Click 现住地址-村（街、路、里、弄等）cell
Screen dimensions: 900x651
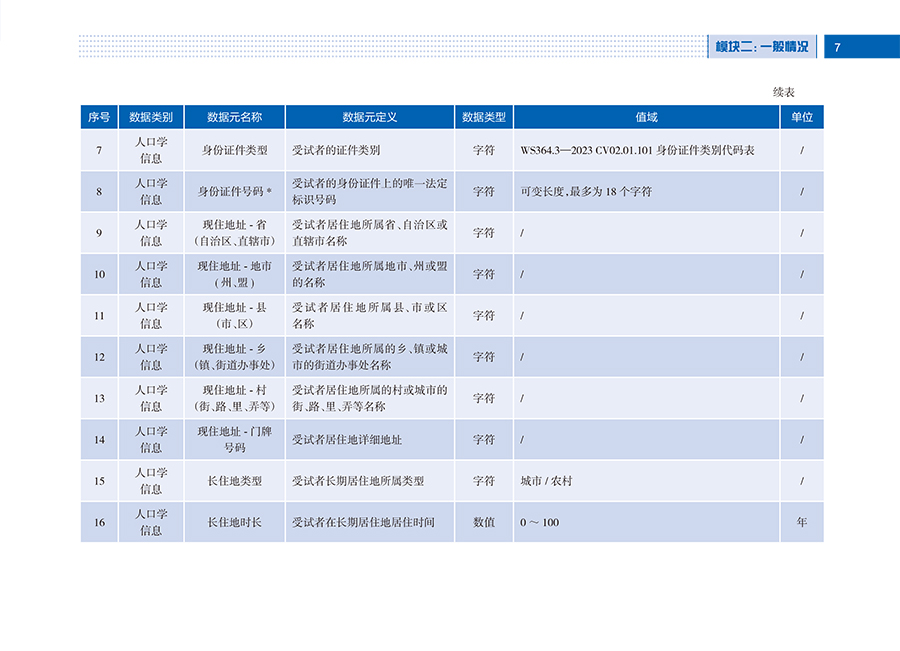234,398
